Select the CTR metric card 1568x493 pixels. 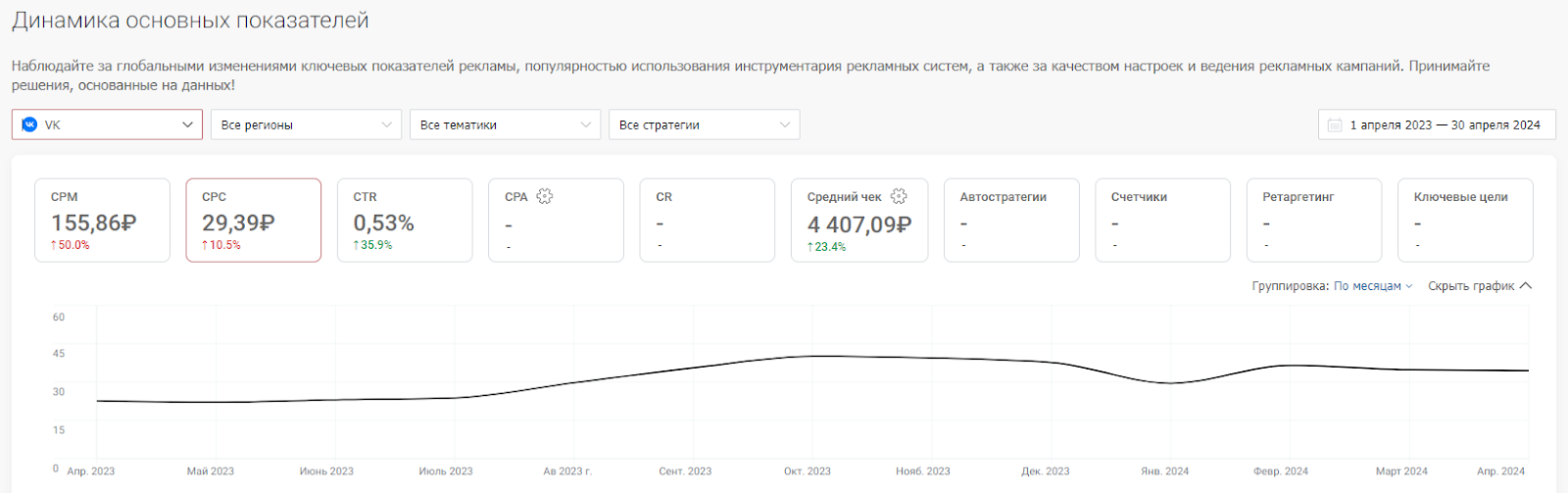click(x=405, y=221)
